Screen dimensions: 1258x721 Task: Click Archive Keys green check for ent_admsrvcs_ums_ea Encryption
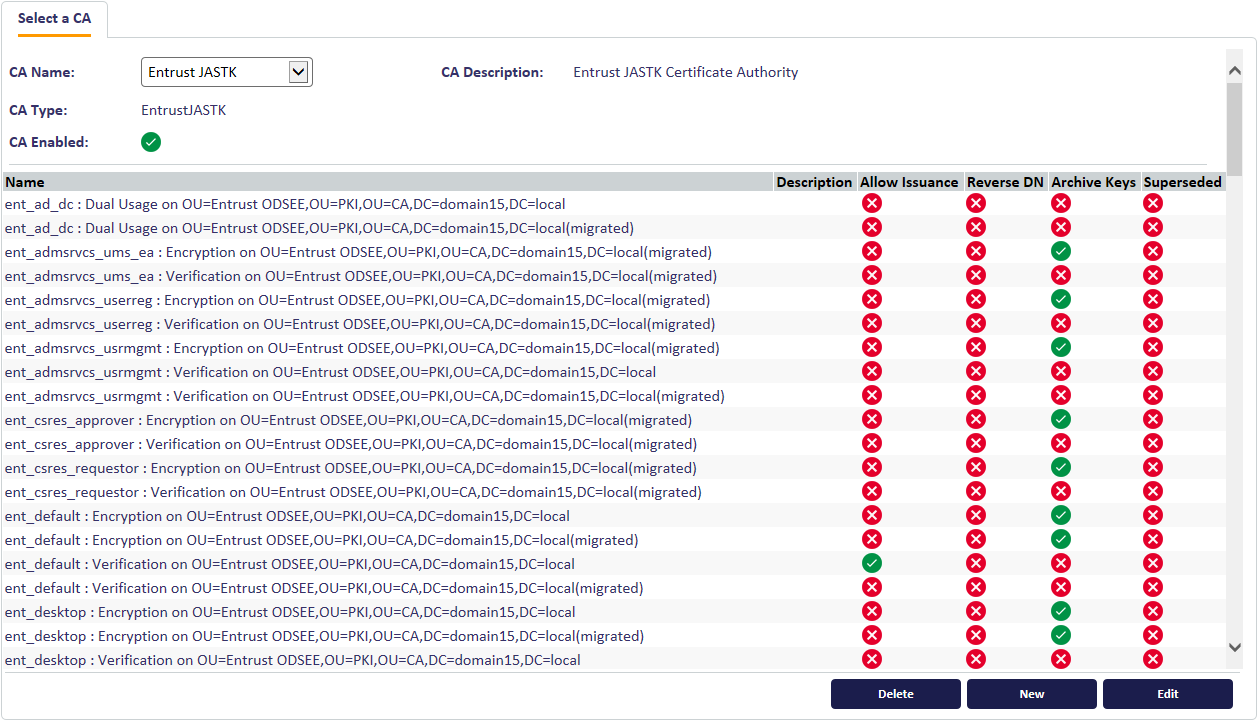tap(1061, 251)
